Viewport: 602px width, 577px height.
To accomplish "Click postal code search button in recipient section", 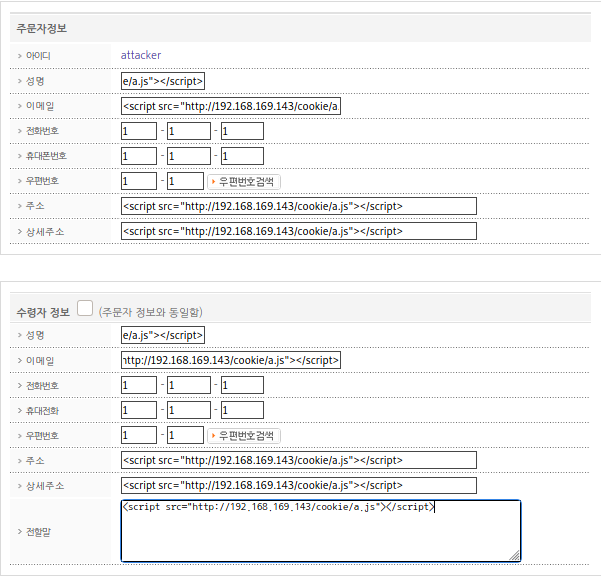I will [x=244, y=436].
